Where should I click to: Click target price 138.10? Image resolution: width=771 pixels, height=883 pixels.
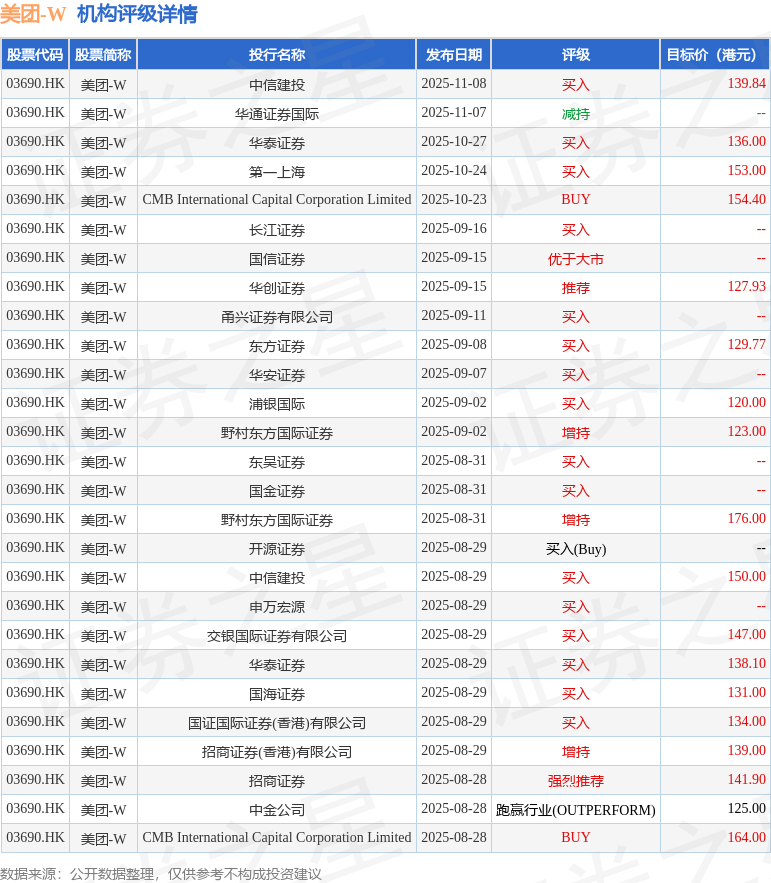(x=746, y=663)
